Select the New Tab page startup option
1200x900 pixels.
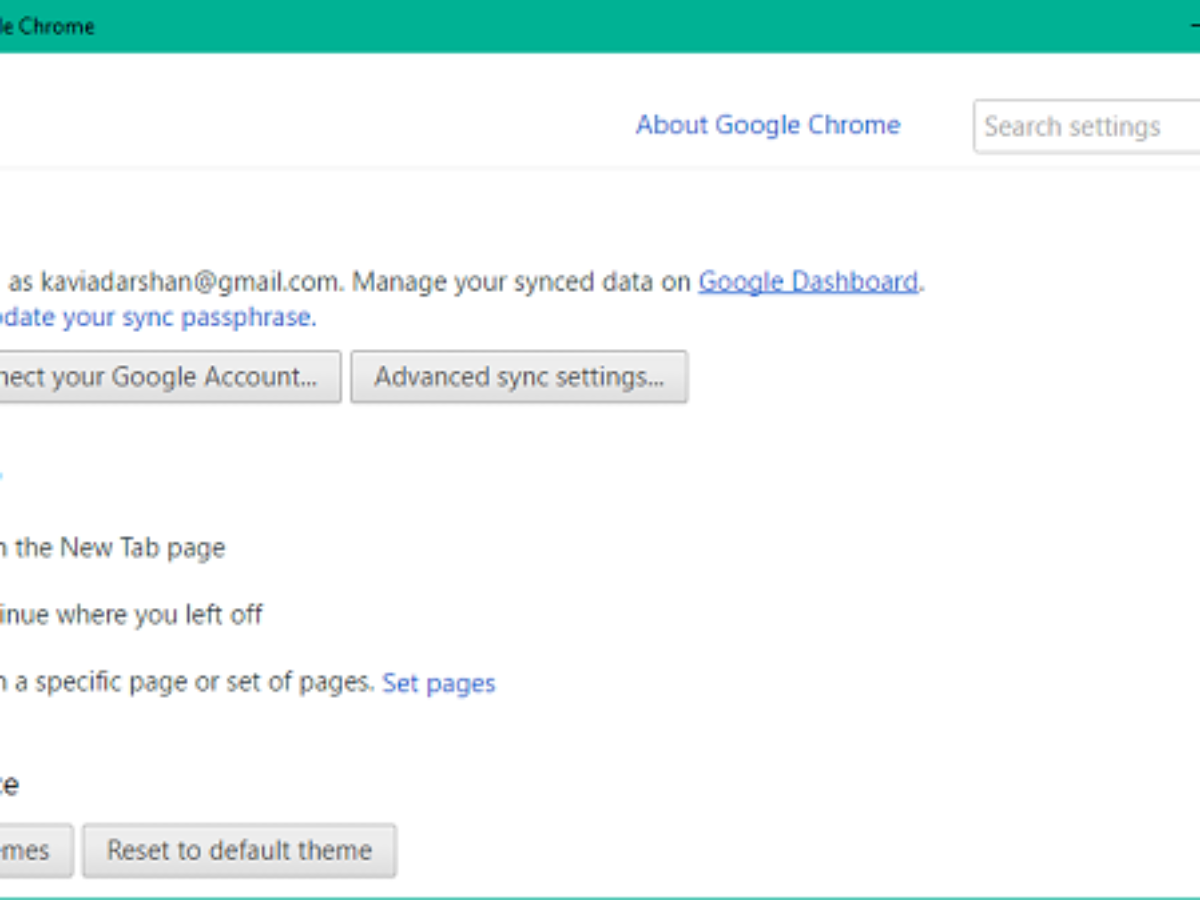tap(120, 548)
